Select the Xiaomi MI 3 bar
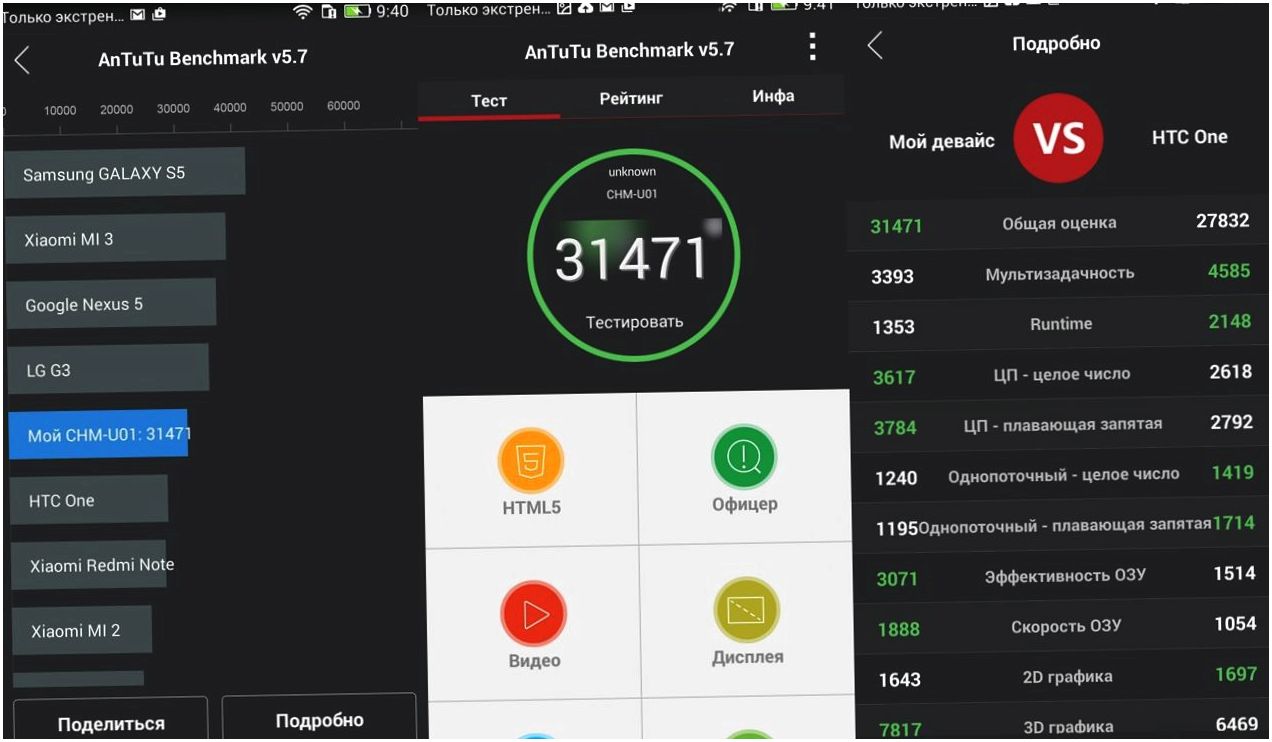 [115, 238]
